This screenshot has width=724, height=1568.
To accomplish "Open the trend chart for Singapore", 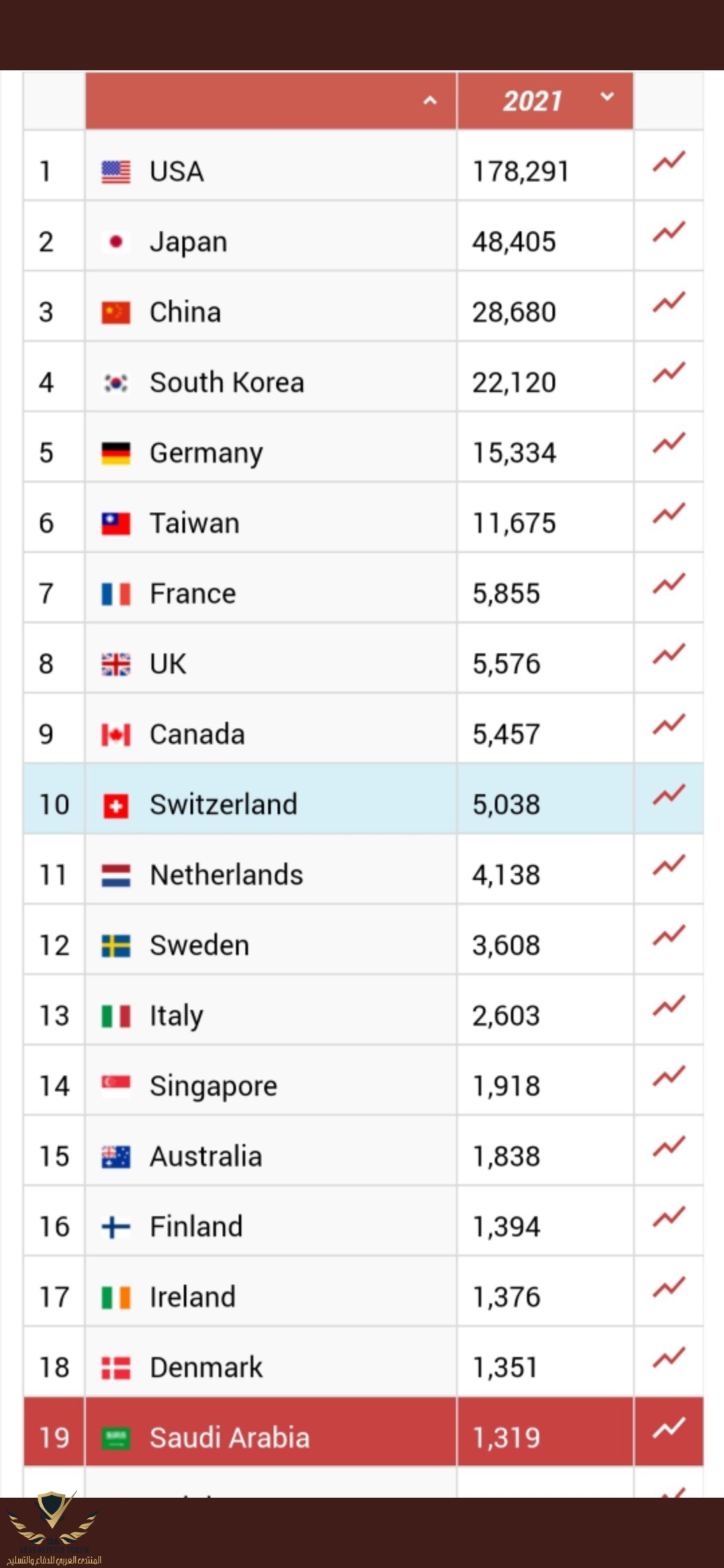I will click(x=669, y=1076).
